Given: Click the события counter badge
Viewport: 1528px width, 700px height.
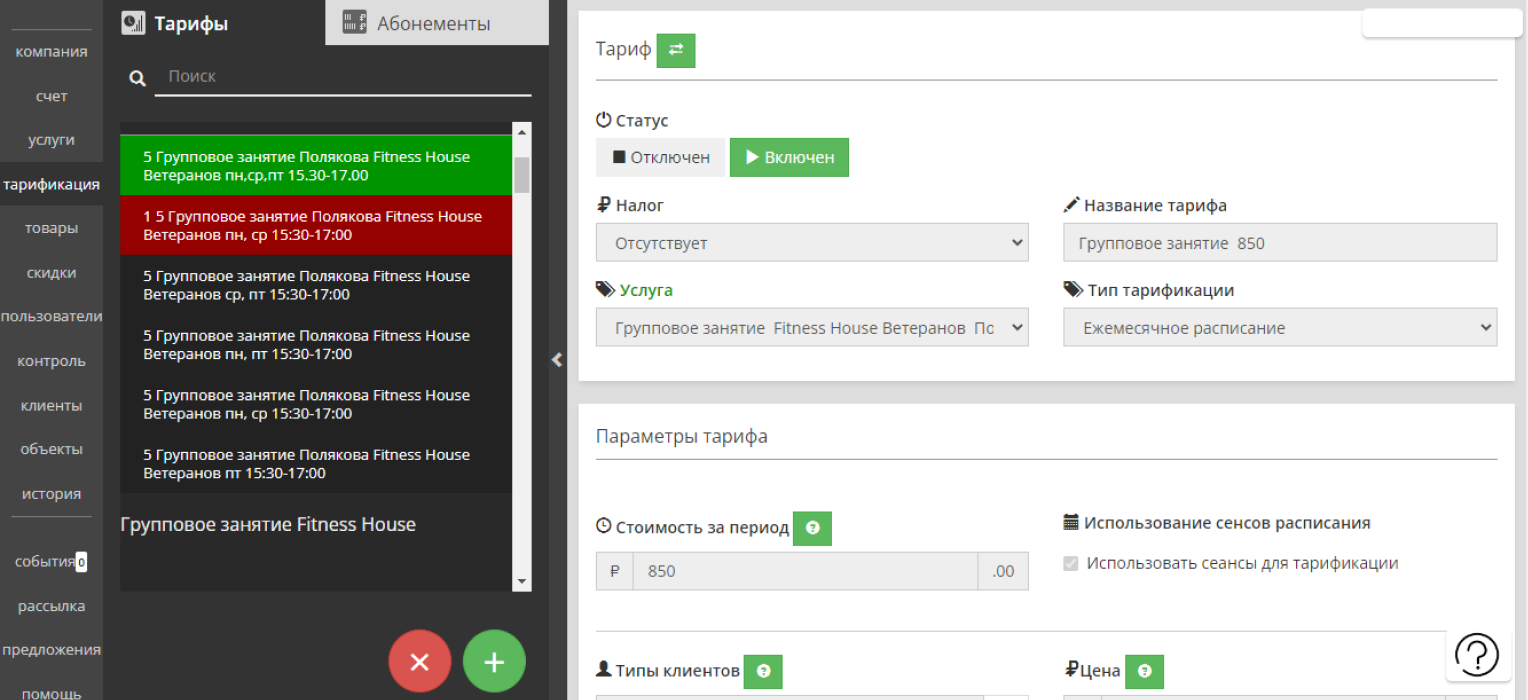Looking at the screenshot, I should (x=81, y=562).
